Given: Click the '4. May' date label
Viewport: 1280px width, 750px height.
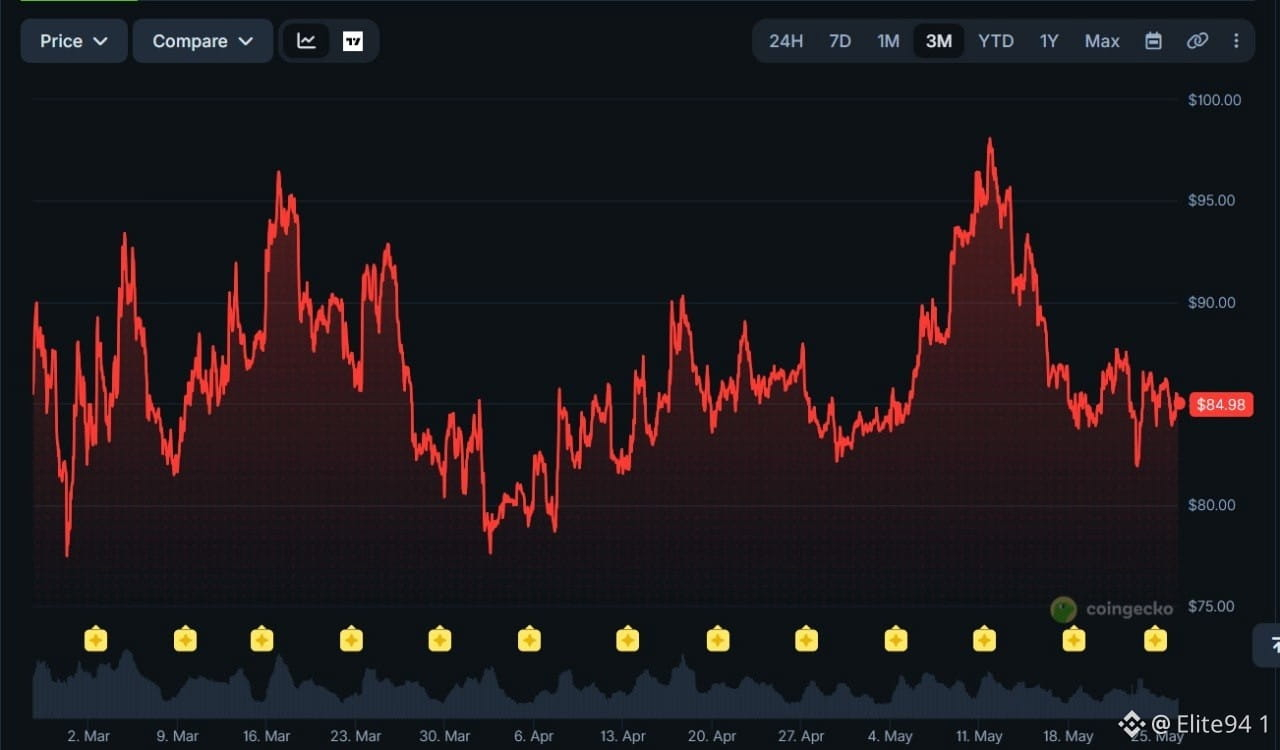Looking at the screenshot, I should (x=890, y=736).
